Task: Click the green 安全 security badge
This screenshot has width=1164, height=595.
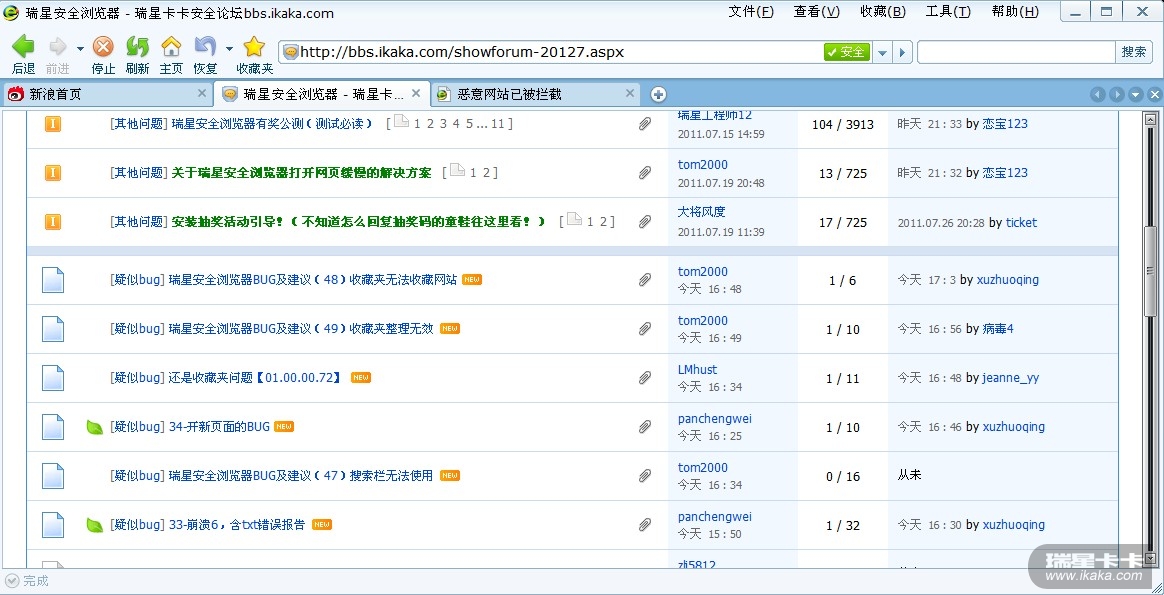Action: point(846,52)
